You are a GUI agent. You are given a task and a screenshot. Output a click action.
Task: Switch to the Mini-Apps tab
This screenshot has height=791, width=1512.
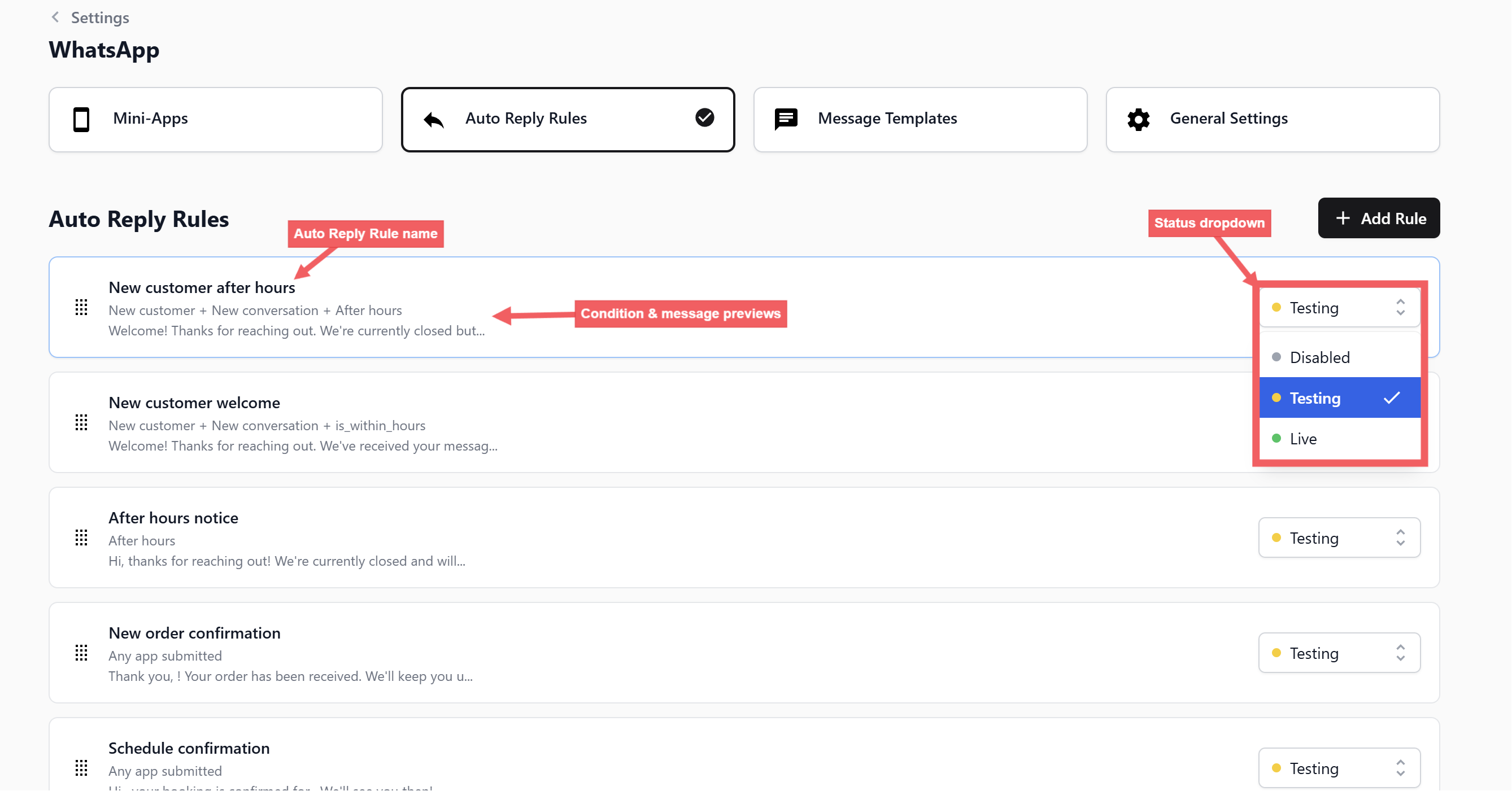pos(215,119)
